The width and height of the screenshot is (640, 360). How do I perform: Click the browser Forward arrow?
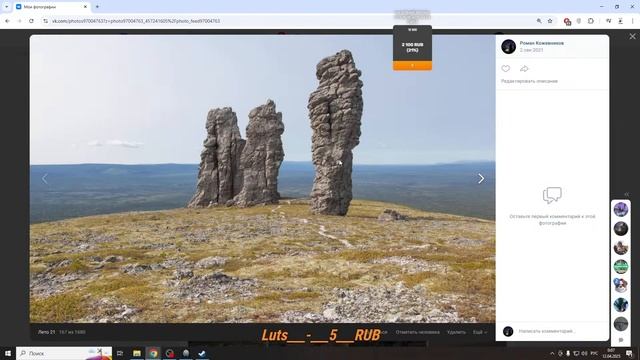(x=19, y=21)
